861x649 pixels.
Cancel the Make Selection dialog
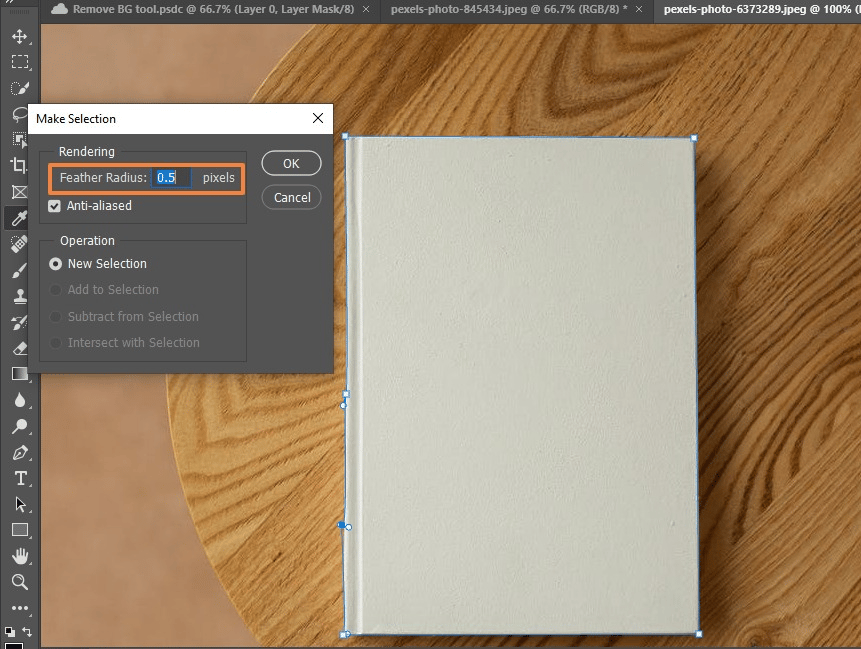point(292,197)
